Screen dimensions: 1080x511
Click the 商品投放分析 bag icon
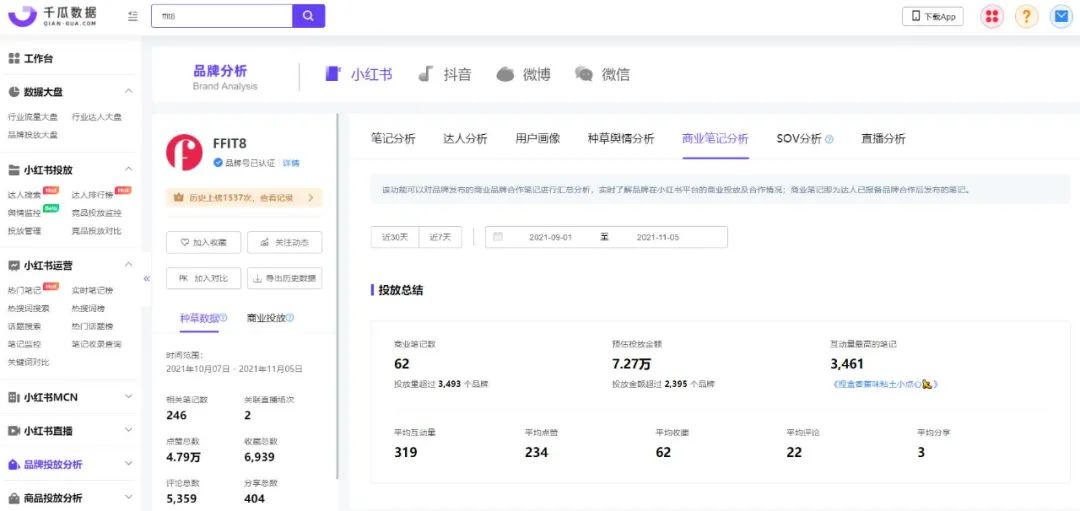pos(14,498)
